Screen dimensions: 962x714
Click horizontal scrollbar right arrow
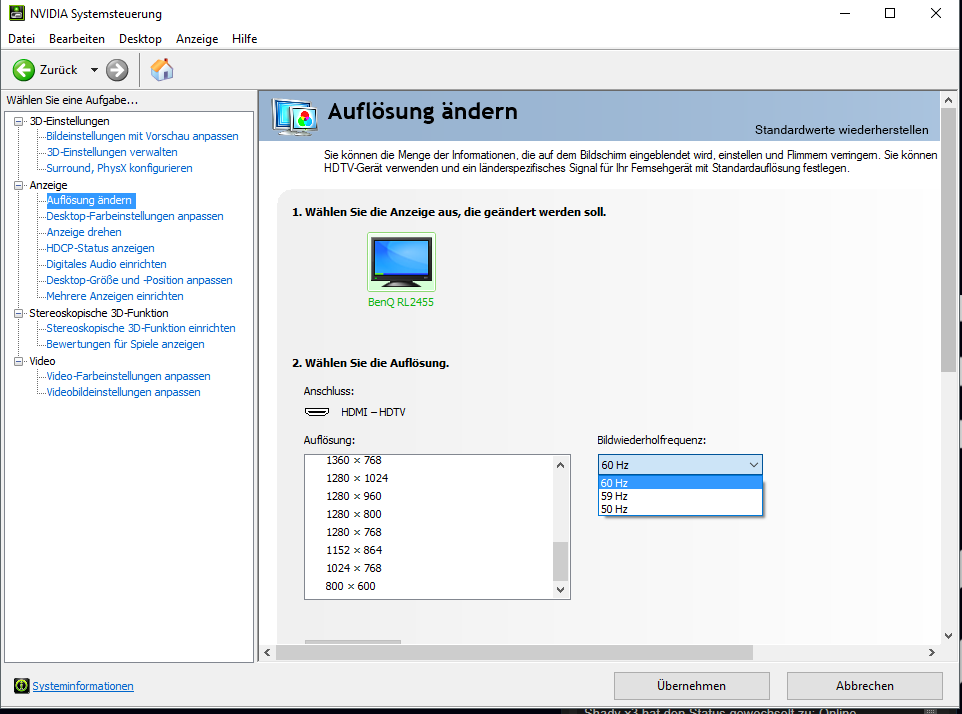pyautogui.click(x=932, y=653)
